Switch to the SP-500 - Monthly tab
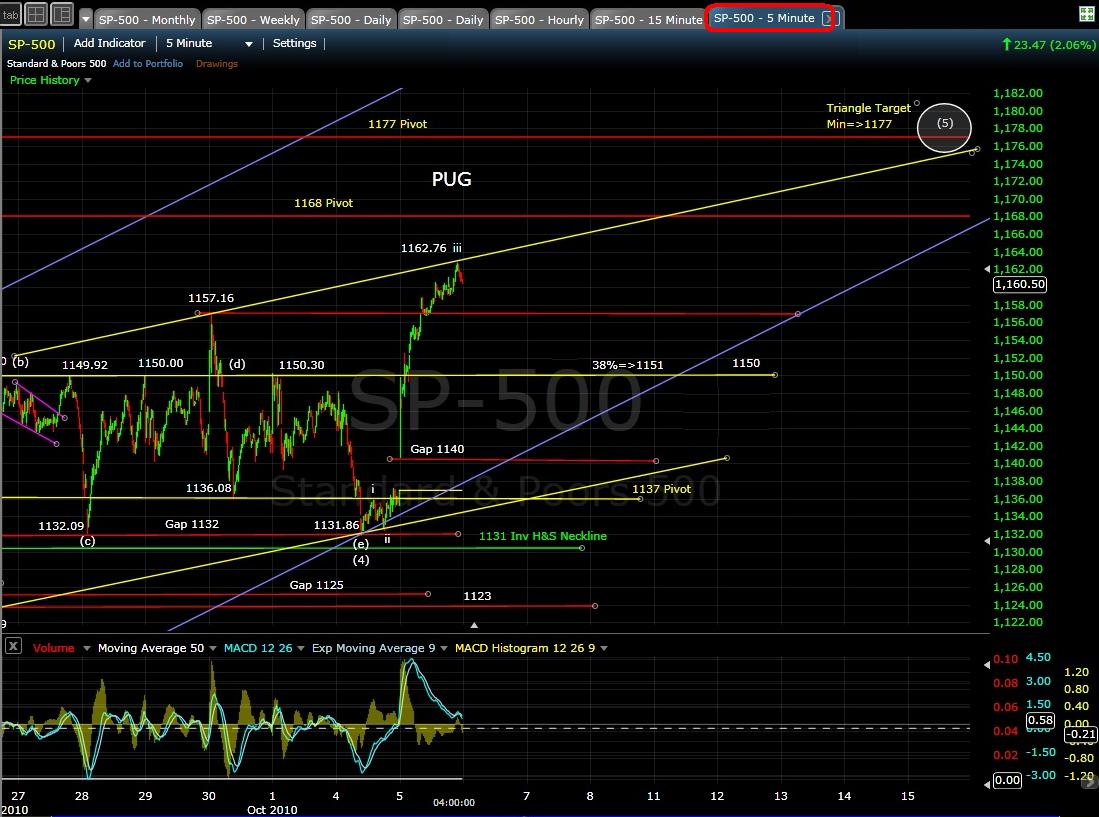The image size is (1099, 817). click(x=147, y=20)
